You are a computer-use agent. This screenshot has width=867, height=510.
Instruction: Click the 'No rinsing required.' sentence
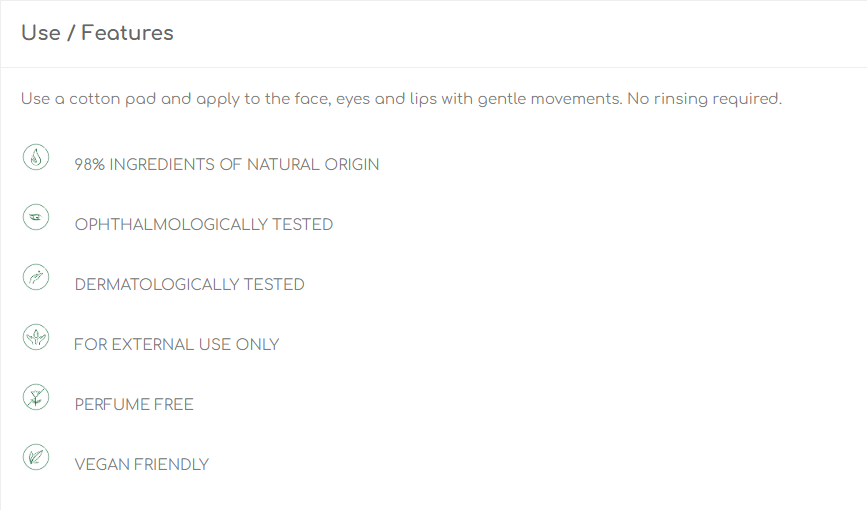click(704, 99)
